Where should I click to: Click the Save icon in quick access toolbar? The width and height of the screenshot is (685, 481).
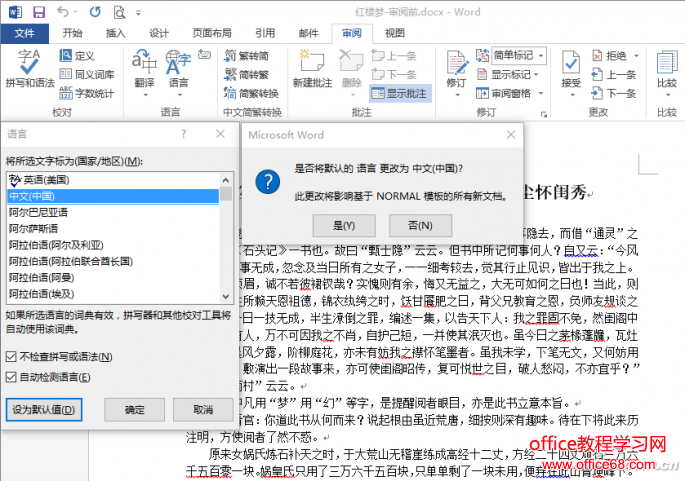[x=39, y=12]
